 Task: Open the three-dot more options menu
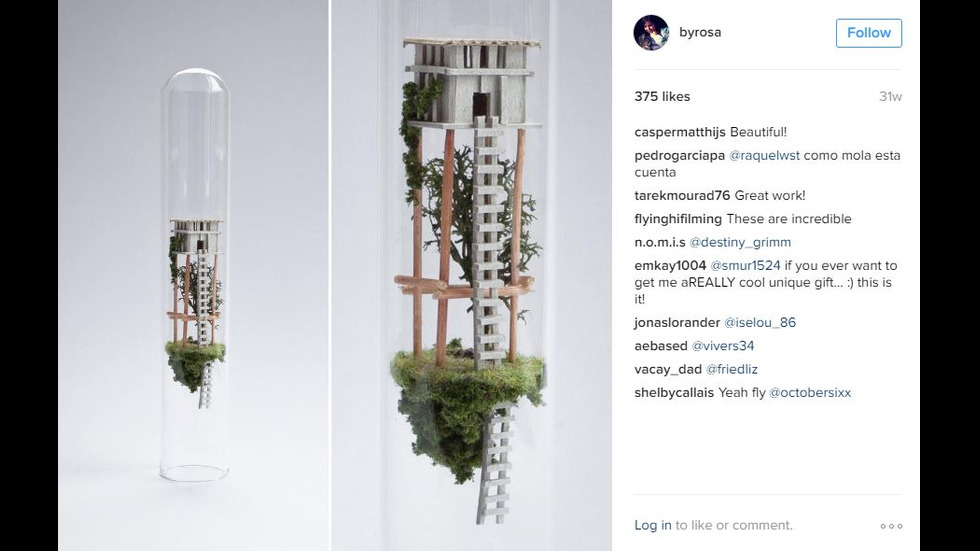click(x=891, y=526)
